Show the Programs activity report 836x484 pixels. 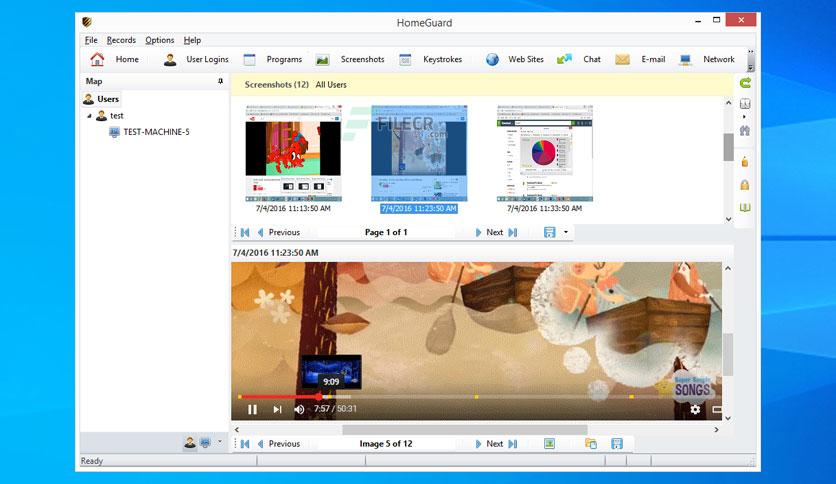(272, 59)
